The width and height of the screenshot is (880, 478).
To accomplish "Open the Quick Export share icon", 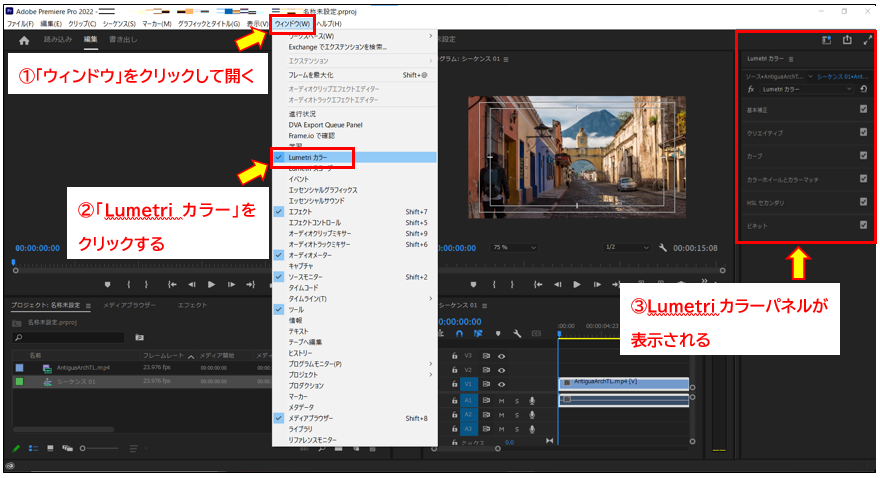I will [847, 40].
